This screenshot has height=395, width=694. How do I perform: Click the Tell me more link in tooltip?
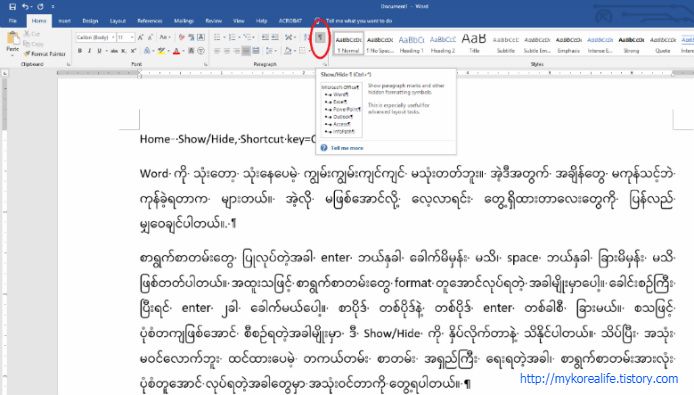pyautogui.click(x=347, y=148)
